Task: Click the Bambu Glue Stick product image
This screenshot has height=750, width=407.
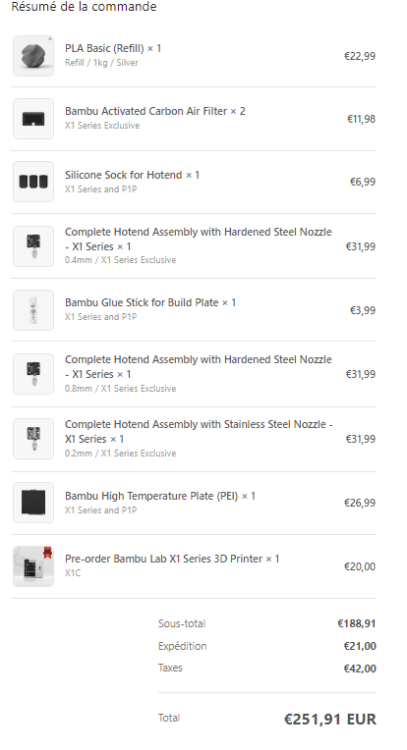Action: pos(33,310)
